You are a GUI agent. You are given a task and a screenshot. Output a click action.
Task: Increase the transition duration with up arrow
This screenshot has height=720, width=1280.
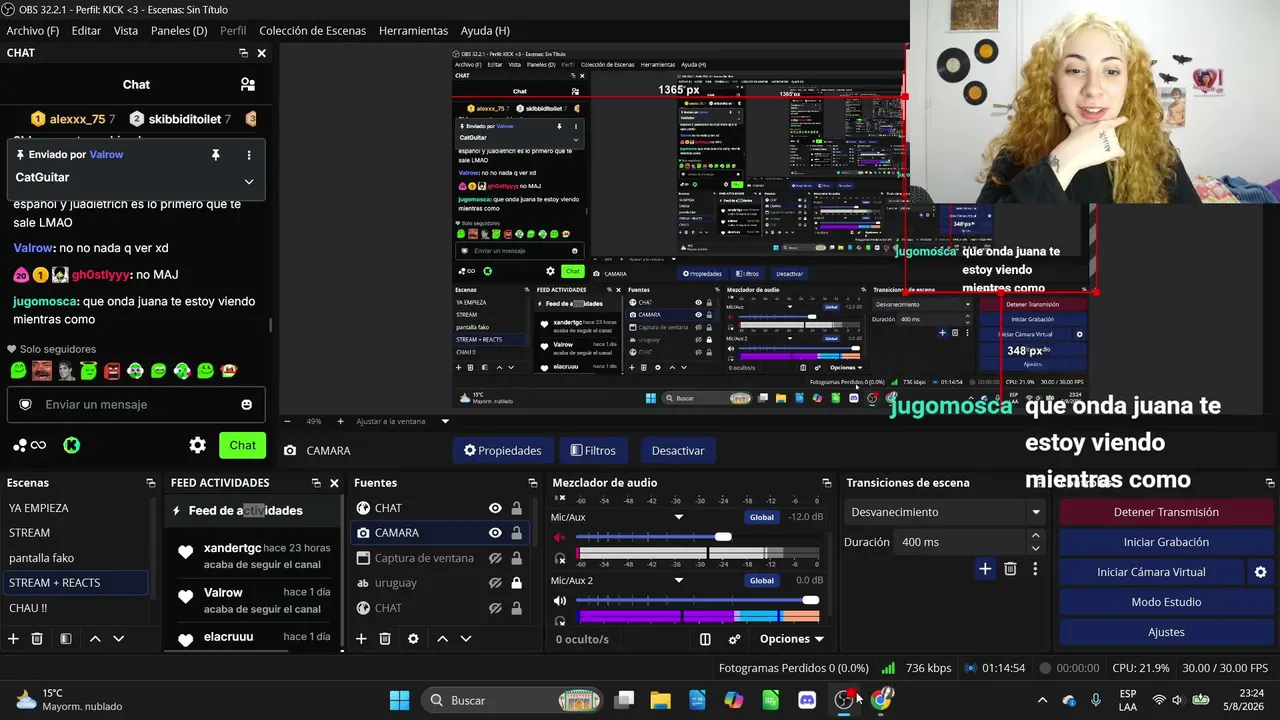tap(1035, 536)
